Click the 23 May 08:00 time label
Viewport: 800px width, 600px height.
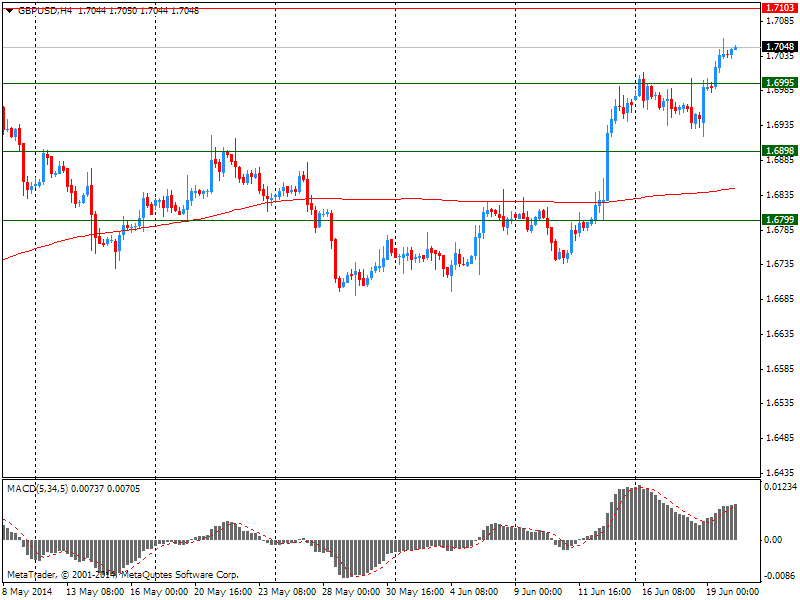(x=287, y=592)
